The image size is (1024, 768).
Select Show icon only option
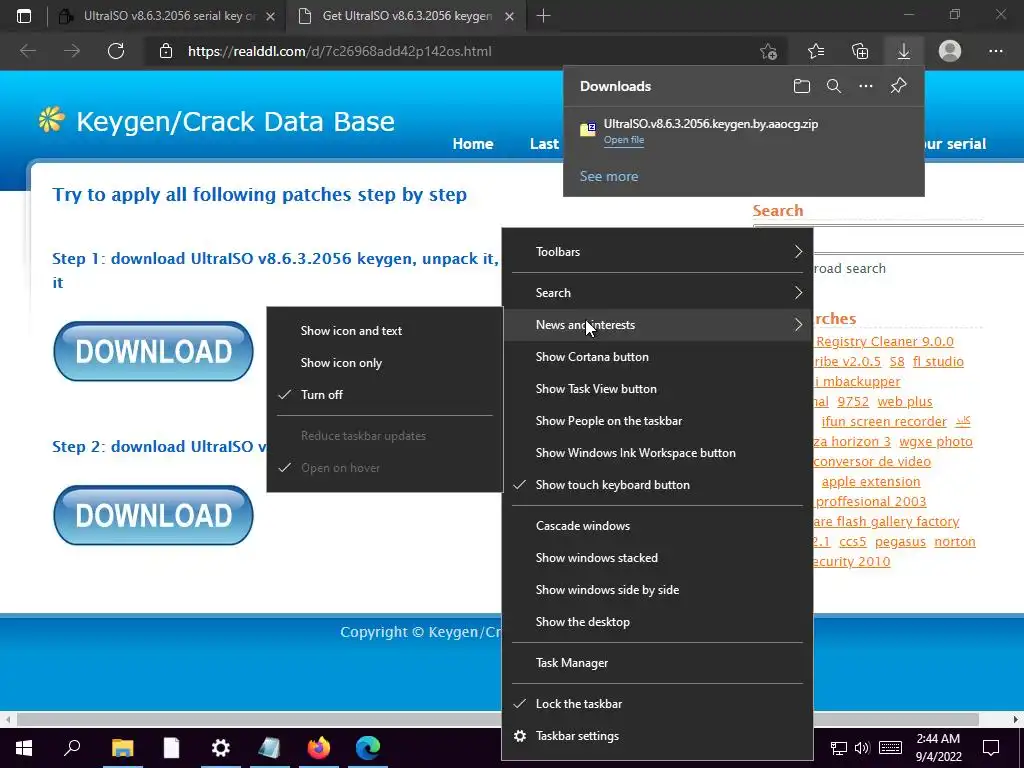point(385,362)
